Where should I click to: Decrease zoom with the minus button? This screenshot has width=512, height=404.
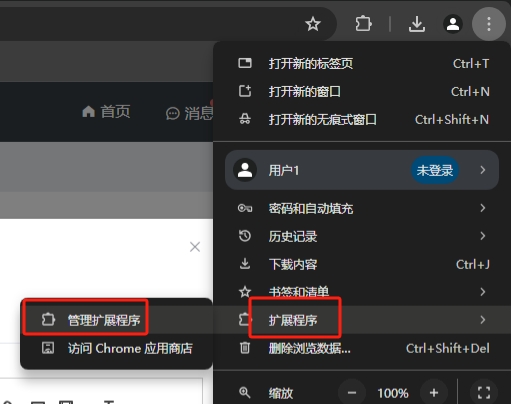(352, 393)
